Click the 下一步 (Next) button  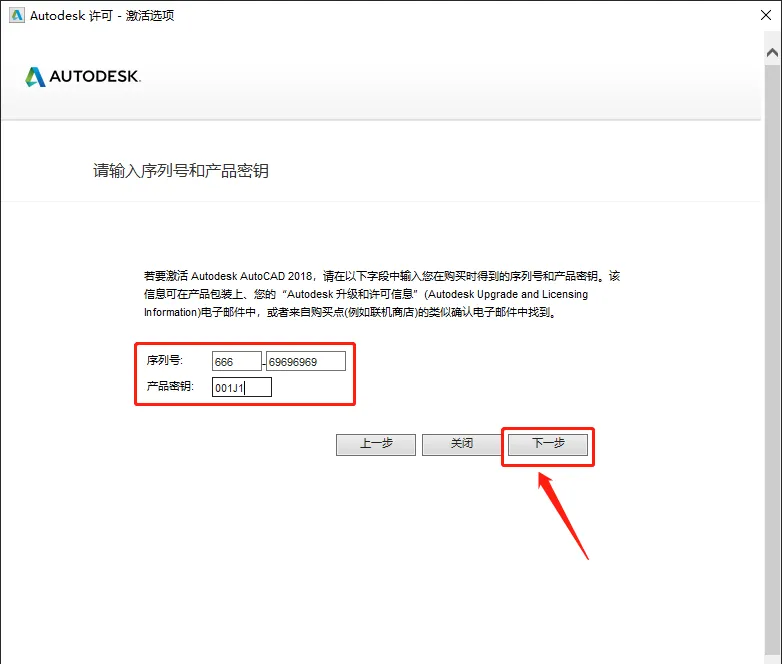coord(548,444)
